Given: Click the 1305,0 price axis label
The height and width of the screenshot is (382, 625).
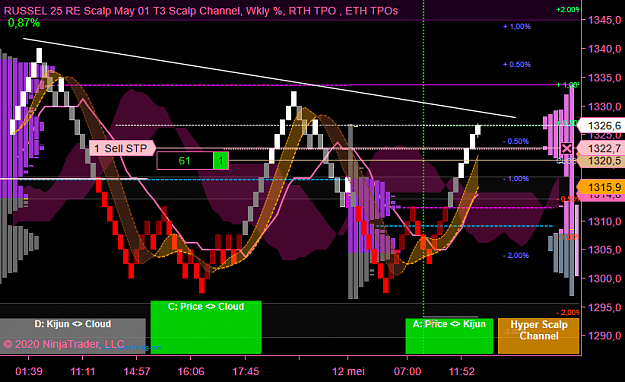Looking at the screenshot, I should [x=604, y=250].
